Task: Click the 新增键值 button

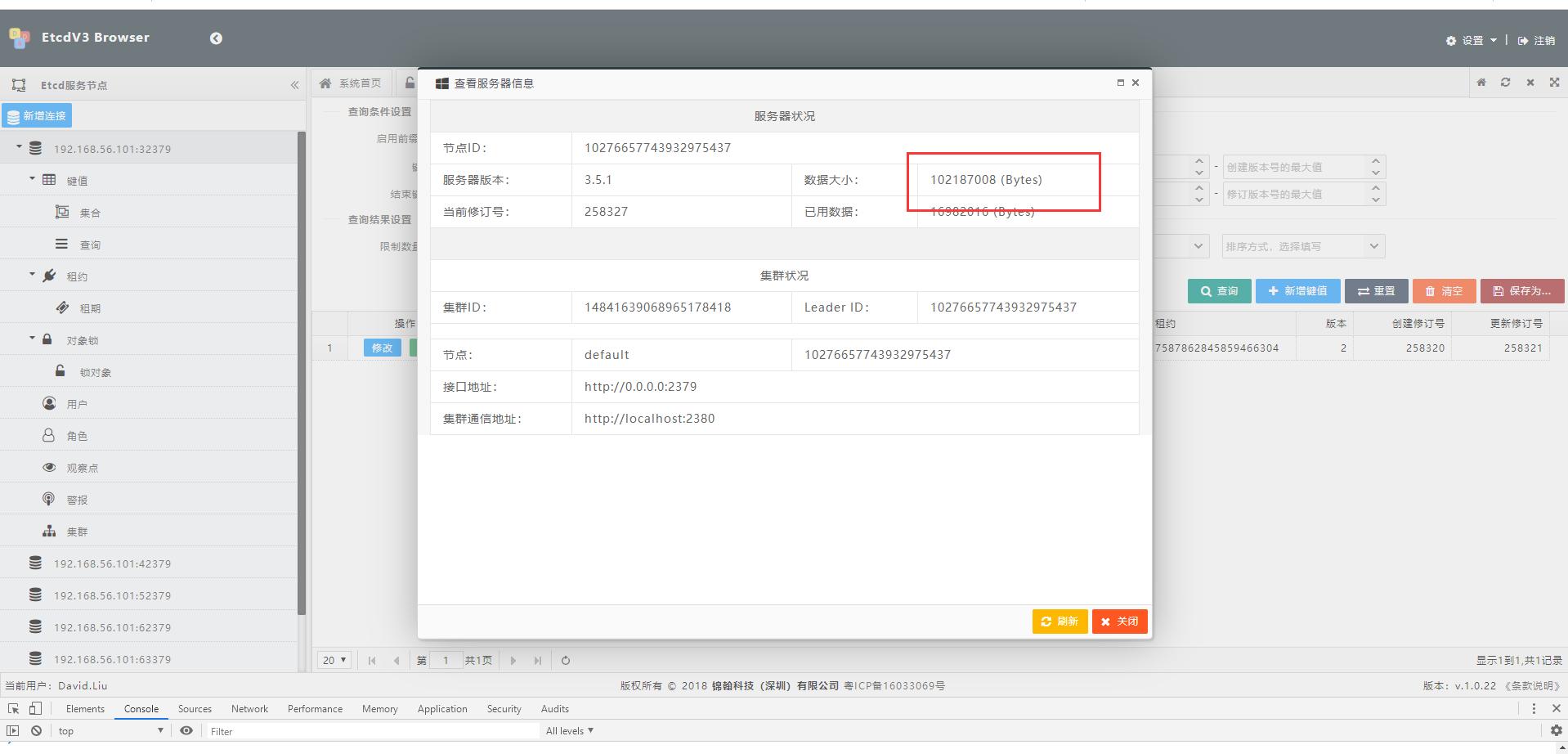Action: [x=1297, y=291]
